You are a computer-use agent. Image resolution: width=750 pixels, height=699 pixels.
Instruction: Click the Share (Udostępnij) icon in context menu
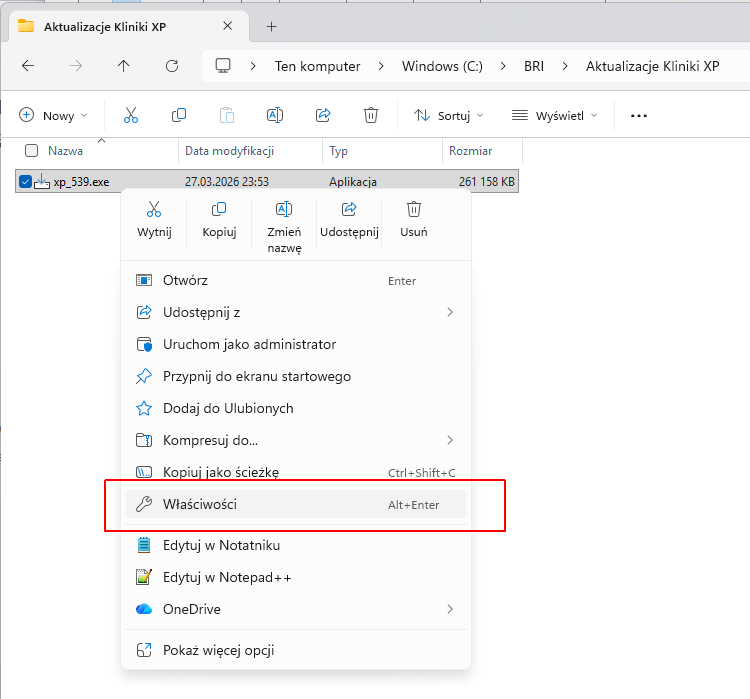click(x=349, y=210)
